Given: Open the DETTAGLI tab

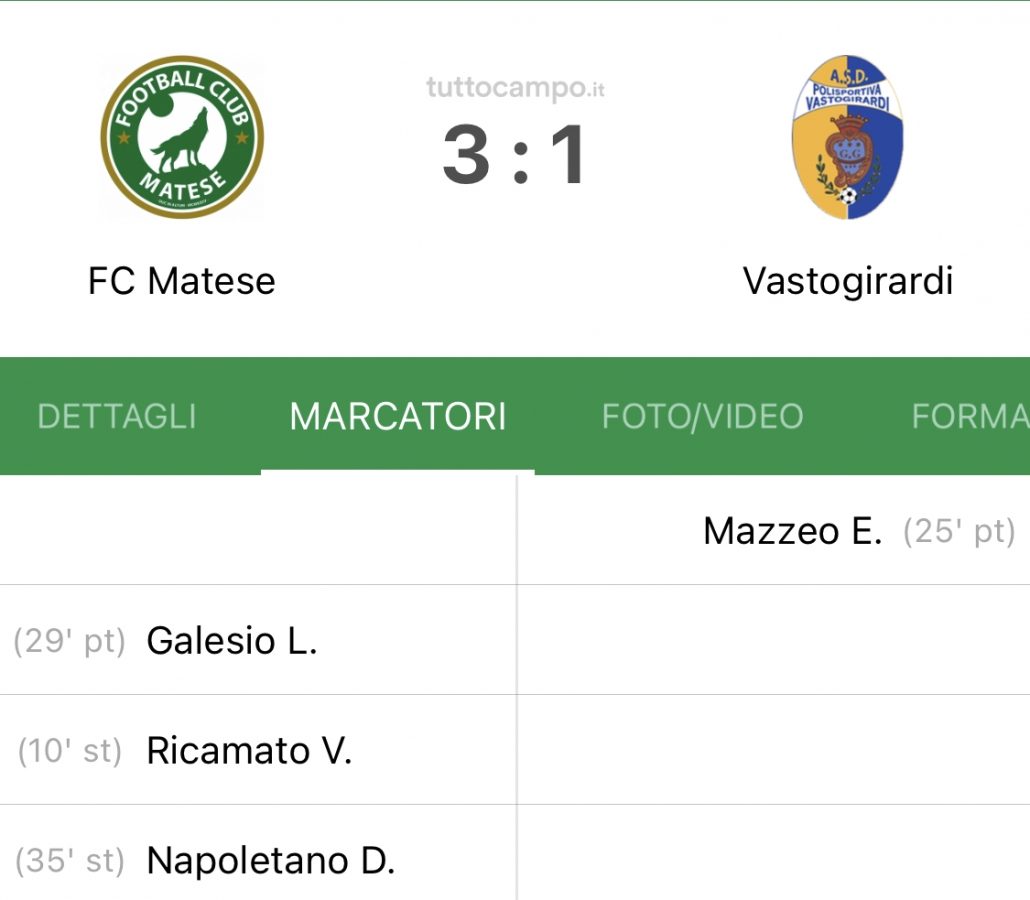Looking at the screenshot, I should pos(117,416).
